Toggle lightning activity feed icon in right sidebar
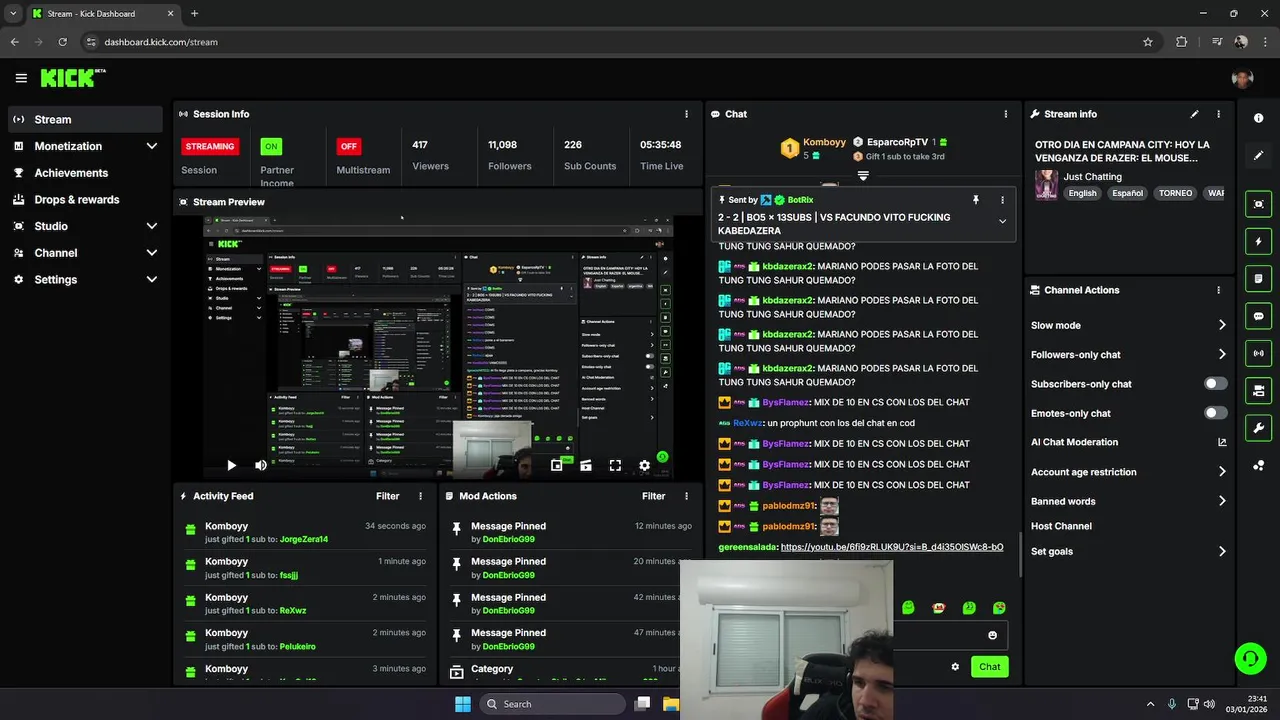This screenshot has width=1280, height=720. [1258, 241]
